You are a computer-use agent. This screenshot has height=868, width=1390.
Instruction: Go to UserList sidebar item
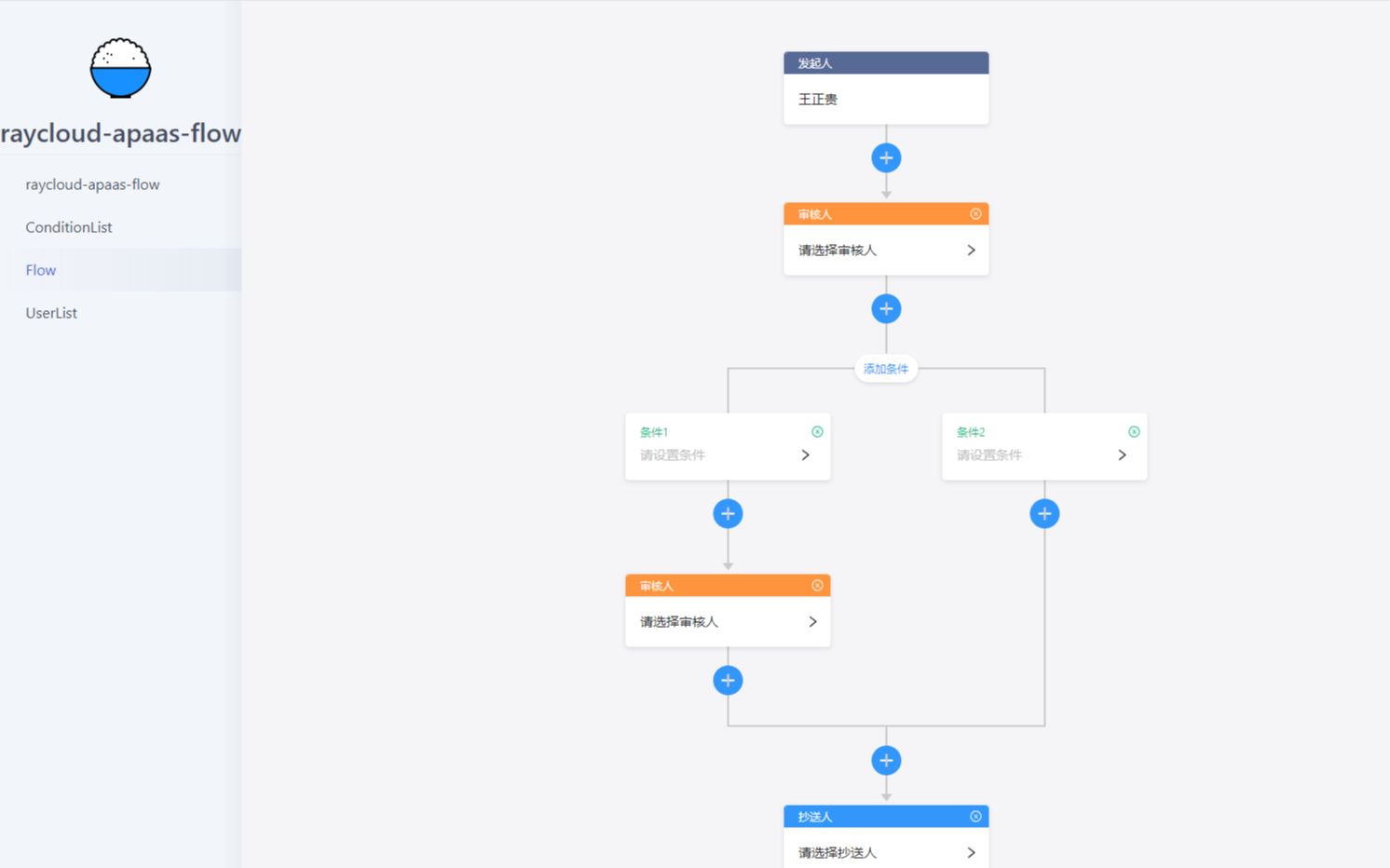coord(51,313)
